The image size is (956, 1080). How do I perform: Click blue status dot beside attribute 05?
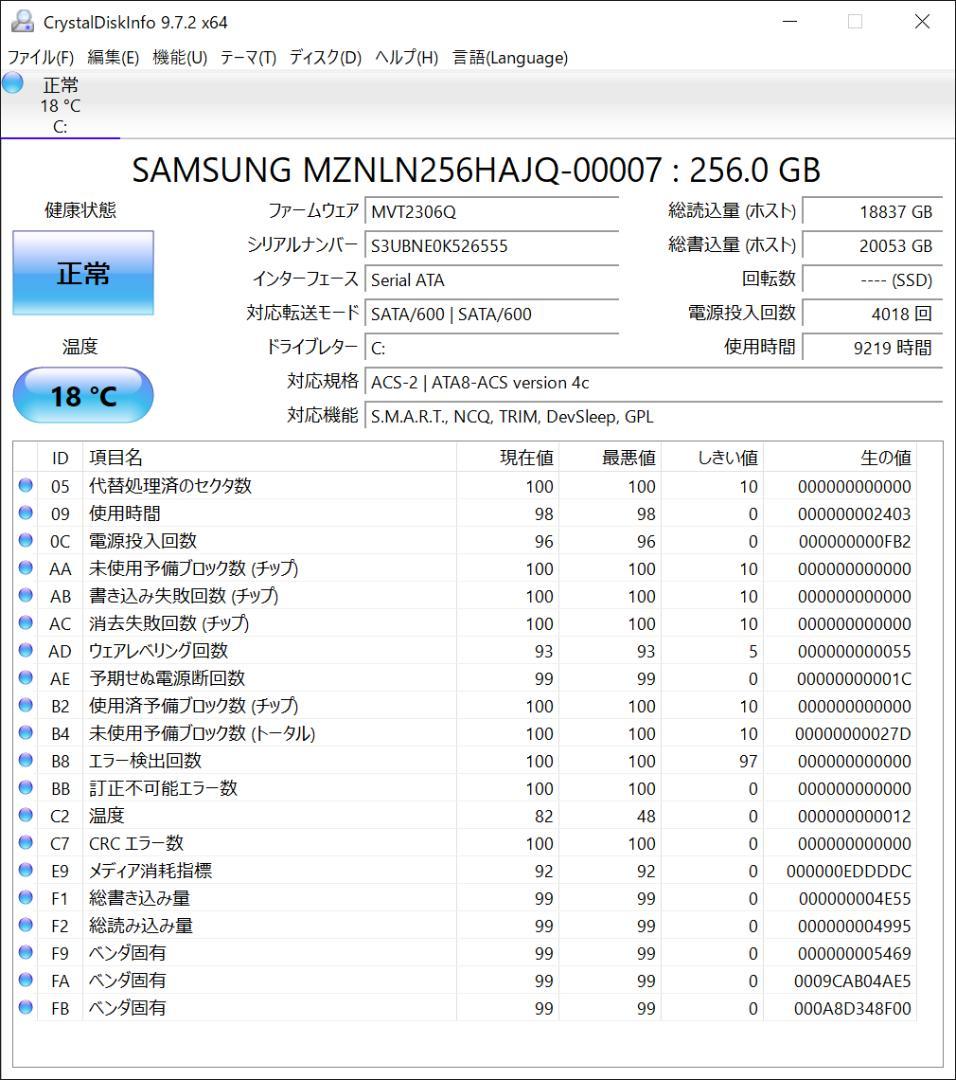25,486
